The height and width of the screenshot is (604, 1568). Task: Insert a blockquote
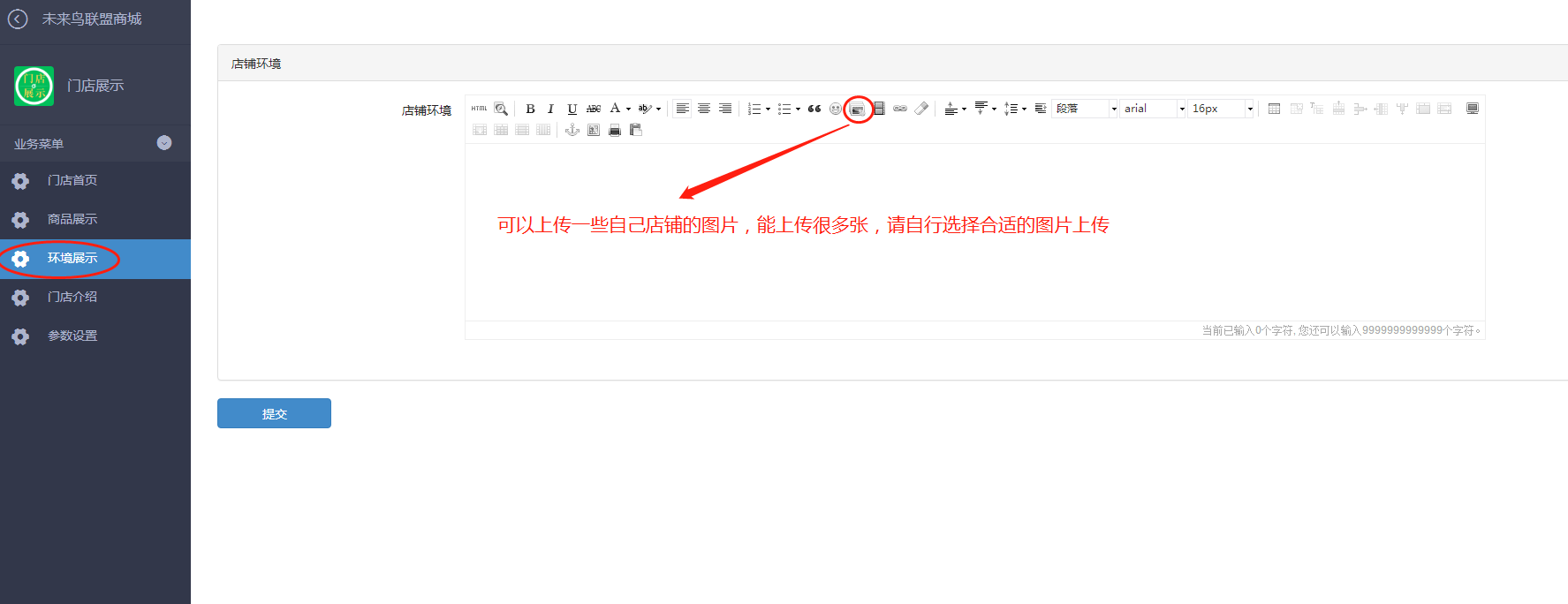(x=814, y=109)
